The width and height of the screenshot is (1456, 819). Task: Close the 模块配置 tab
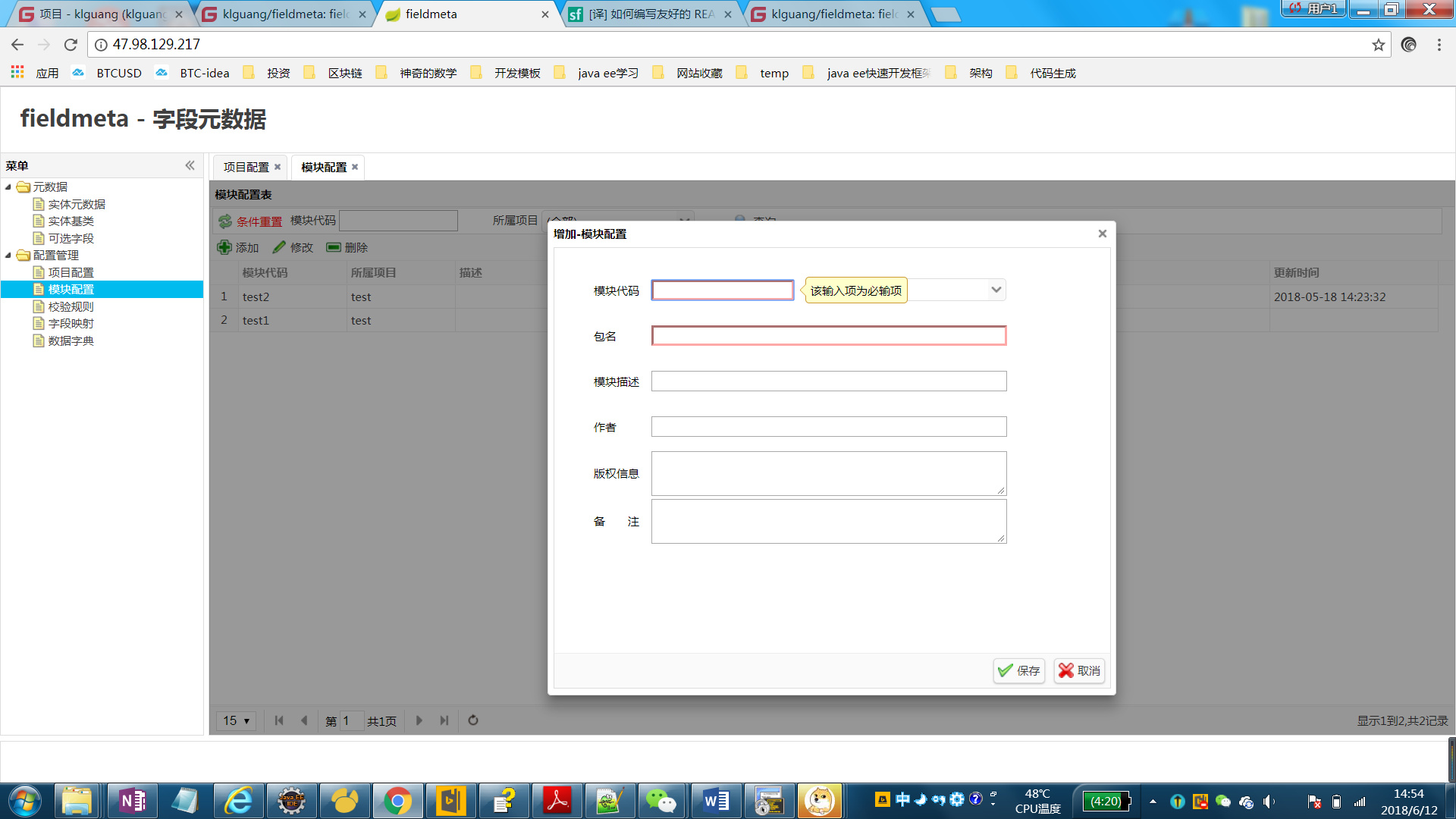click(x=355, y=167)
